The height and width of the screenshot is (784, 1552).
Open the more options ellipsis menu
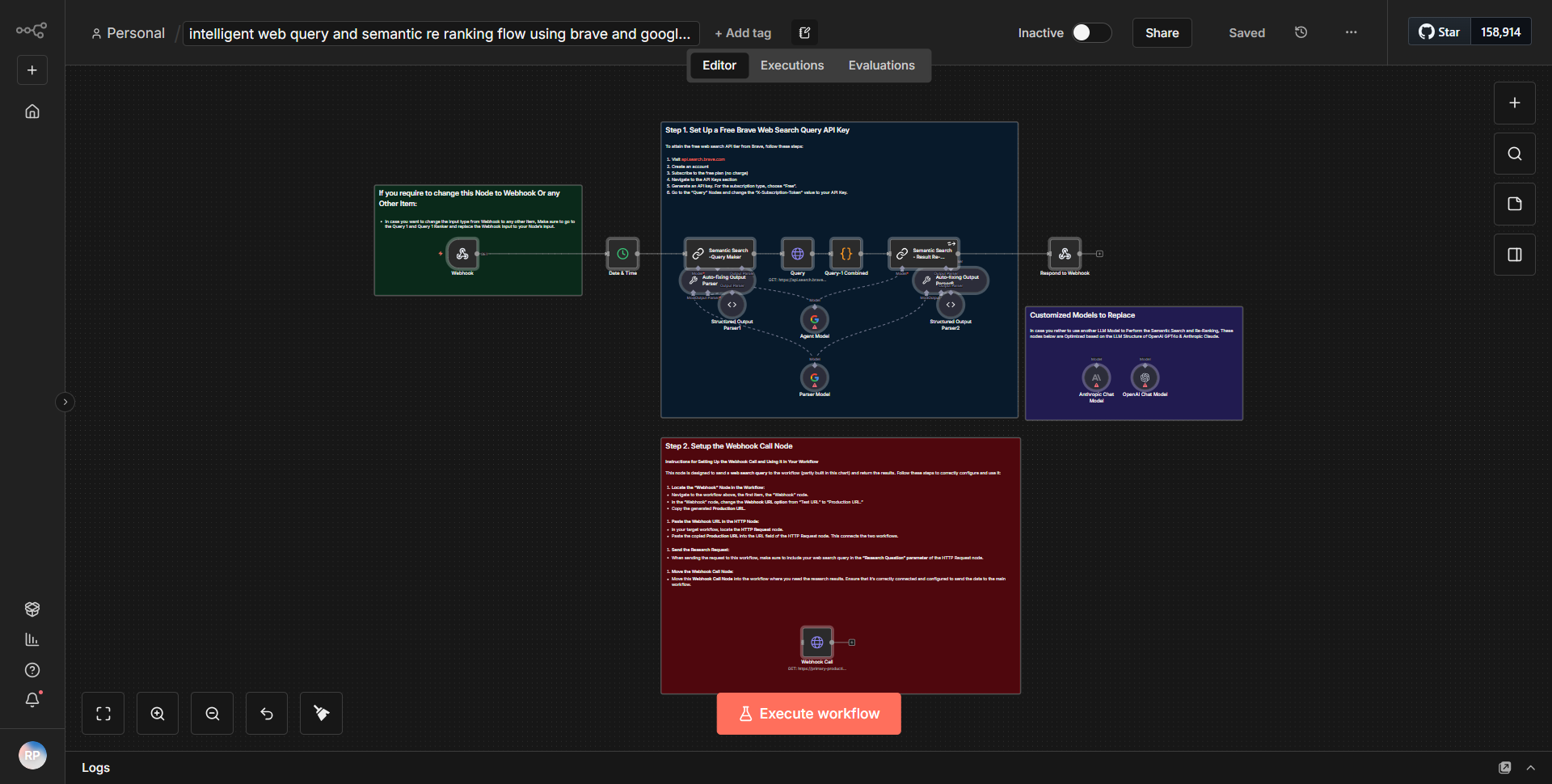1350,32
